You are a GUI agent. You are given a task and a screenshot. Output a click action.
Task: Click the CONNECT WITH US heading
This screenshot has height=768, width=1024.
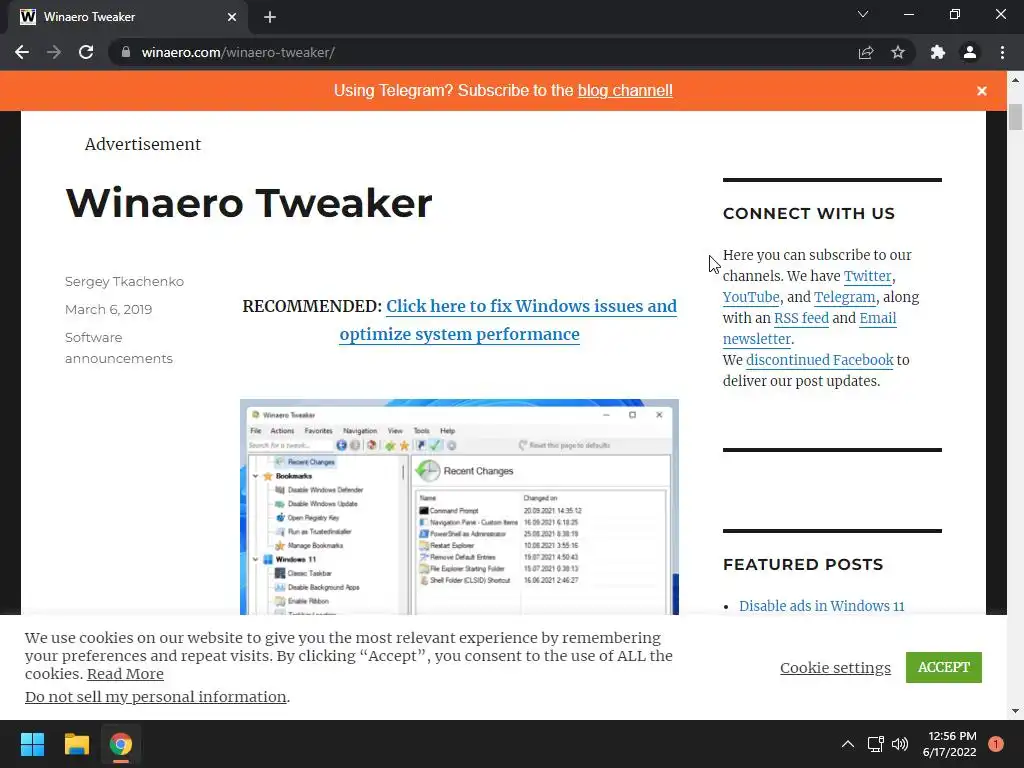(808, 214)
